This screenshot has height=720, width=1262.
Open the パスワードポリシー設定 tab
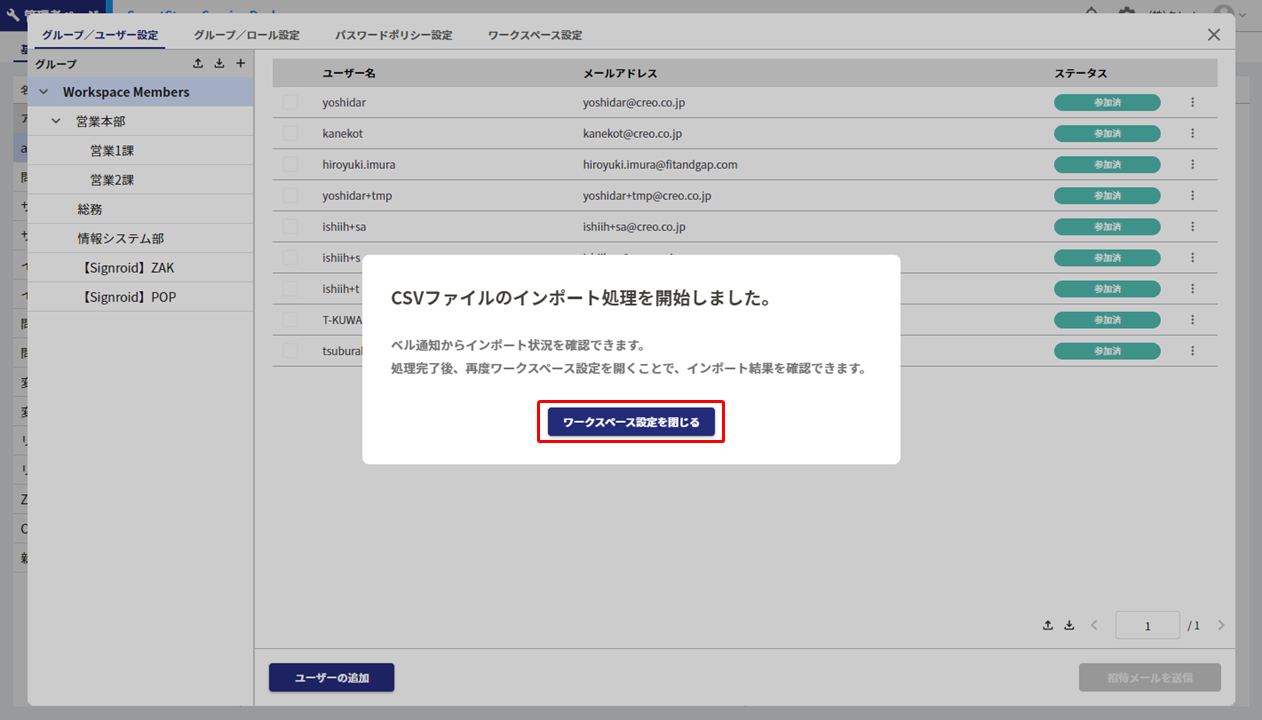tap(393, 35)
